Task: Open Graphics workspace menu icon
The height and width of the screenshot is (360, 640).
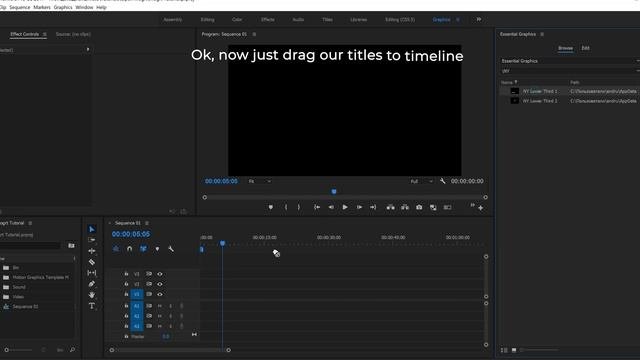Action: [x=458, y=20]
